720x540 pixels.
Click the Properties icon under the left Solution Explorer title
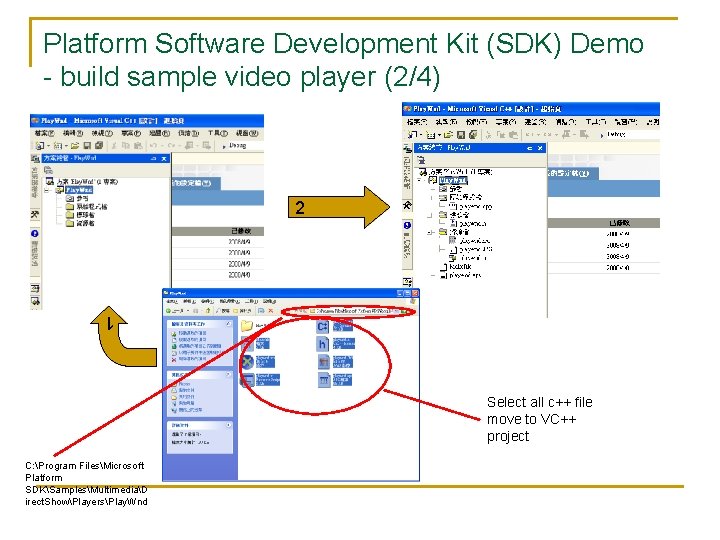(48, 170)
